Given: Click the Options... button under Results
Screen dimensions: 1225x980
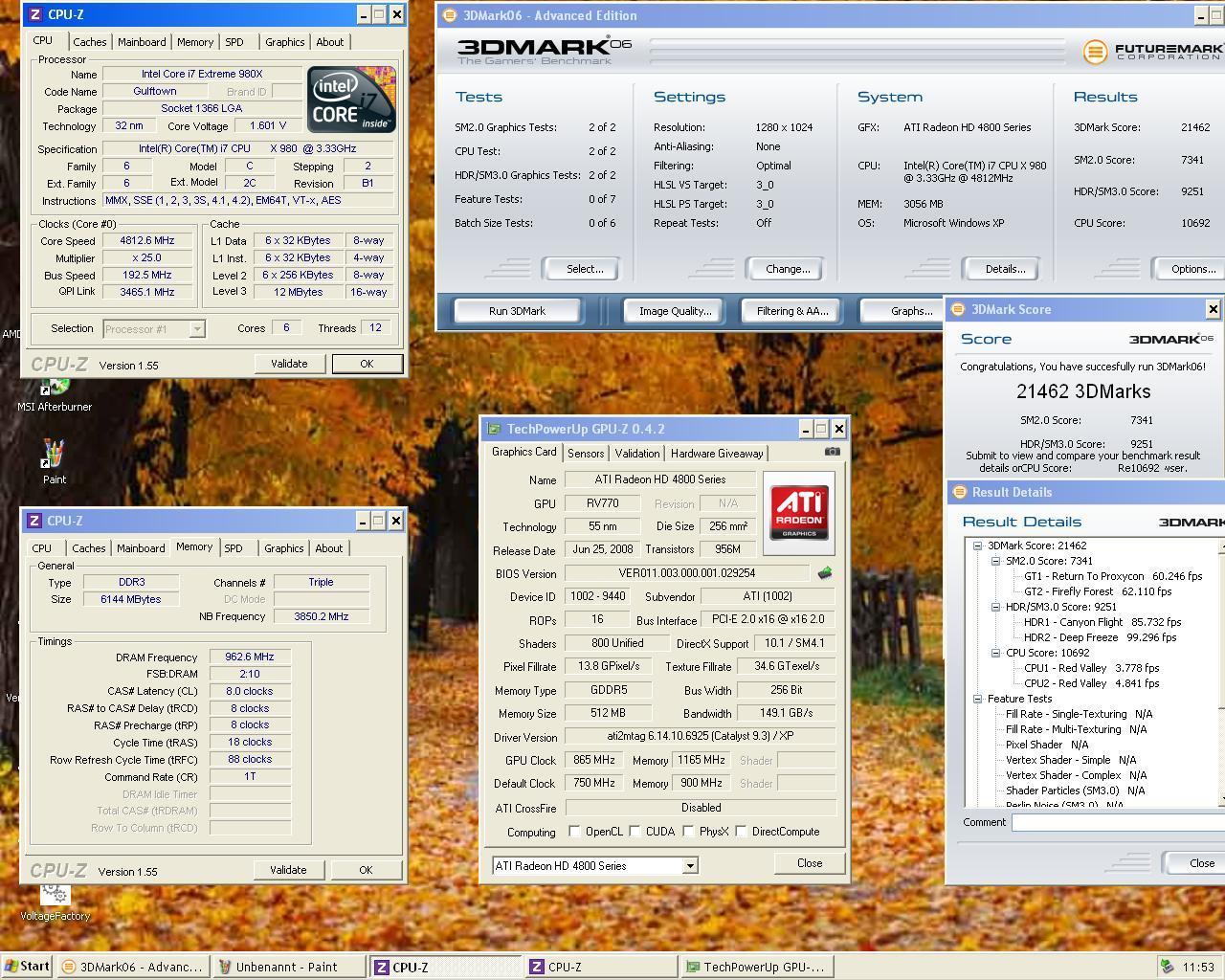Looking at the screenshot, I should pyautogui.click(x=1190, y=269).
